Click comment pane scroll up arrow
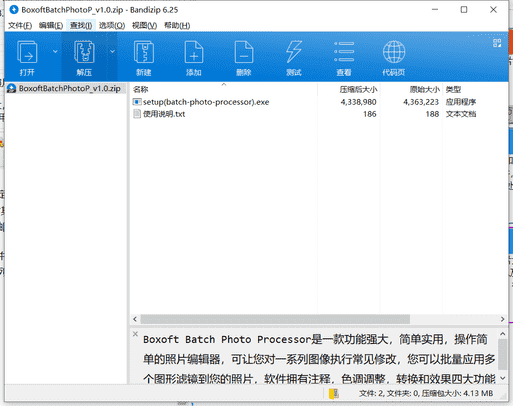The width and height of the screenshot is (513, 406). tap(503, 334)
